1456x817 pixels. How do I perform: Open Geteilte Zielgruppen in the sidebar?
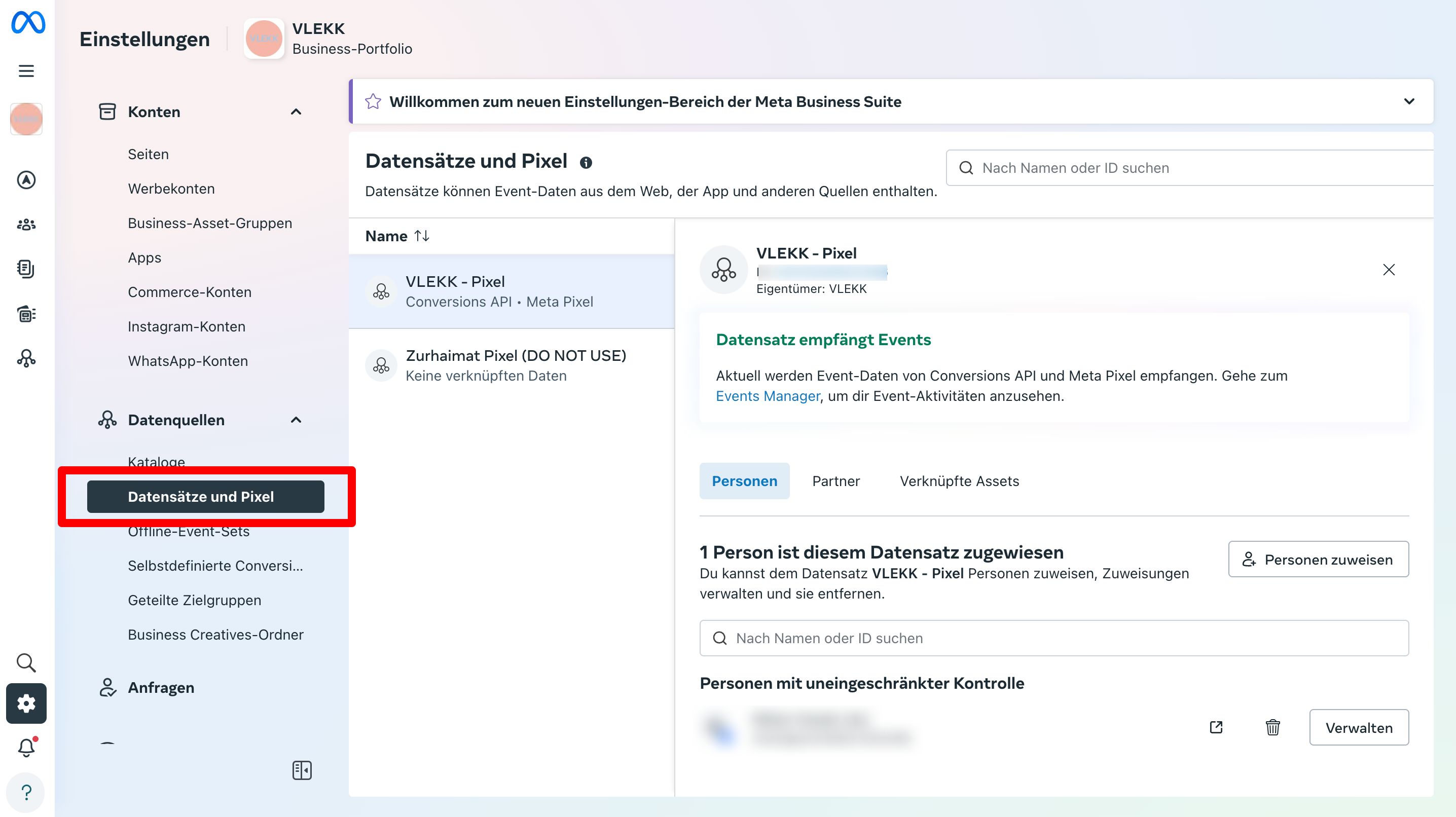point(195,600)
